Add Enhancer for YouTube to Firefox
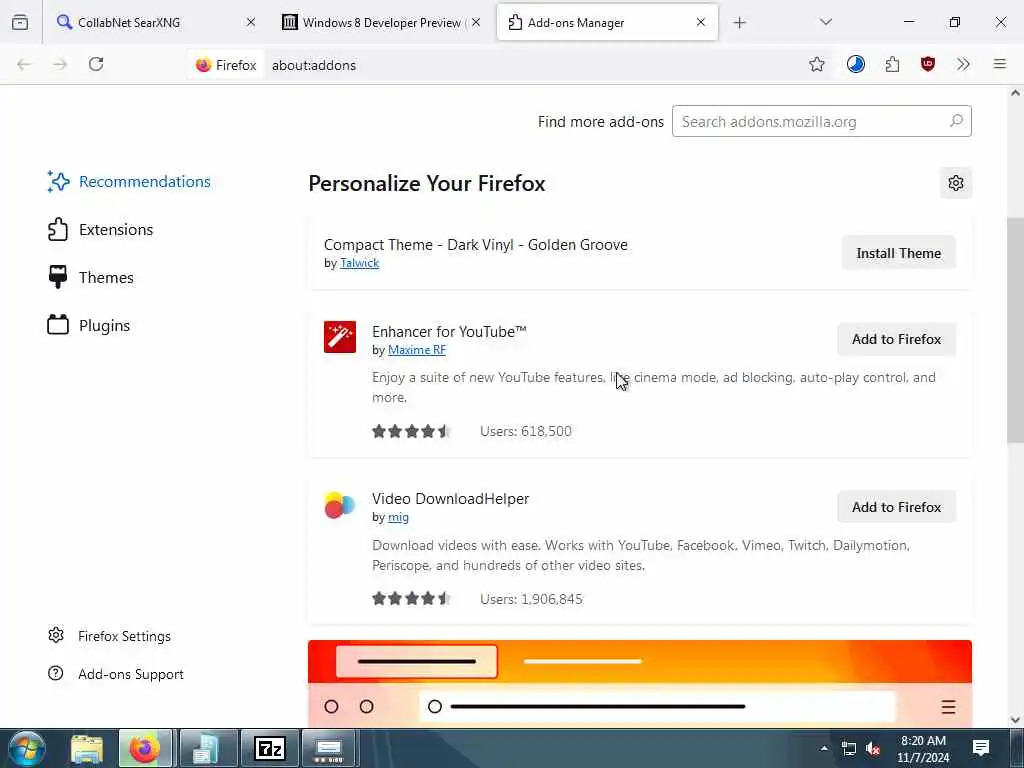Image resolution: width=1024 pixels, height=768 pixels. pyautogui.click(x=896, y=340)
